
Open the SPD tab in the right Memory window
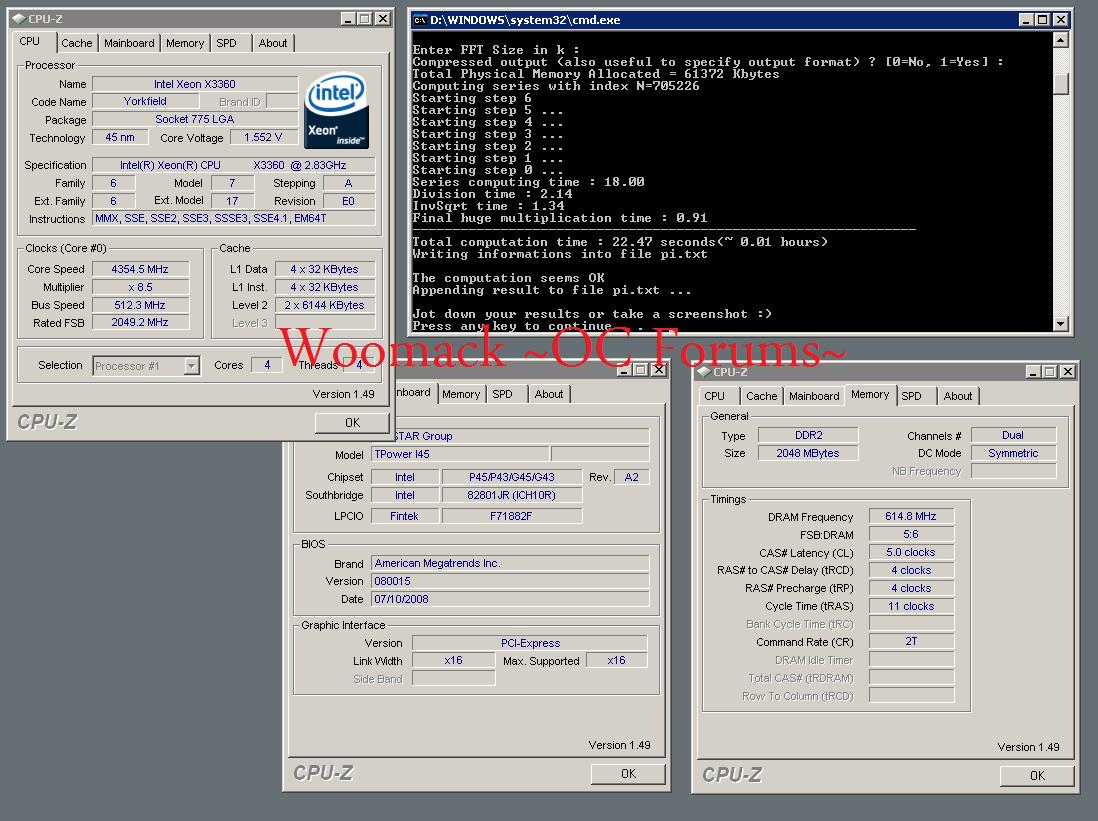[911, 396]
